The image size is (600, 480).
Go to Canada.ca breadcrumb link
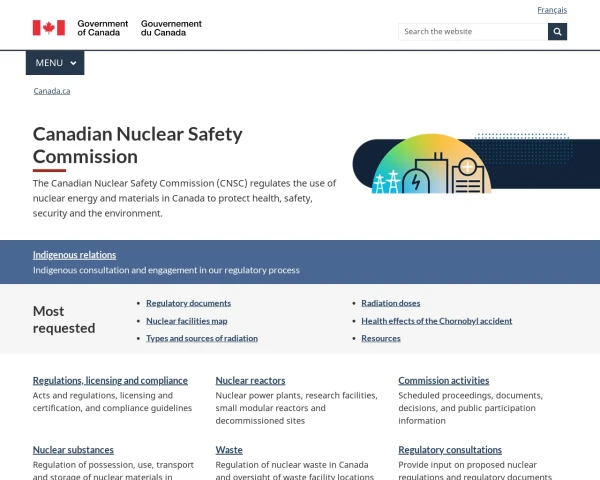52,91
